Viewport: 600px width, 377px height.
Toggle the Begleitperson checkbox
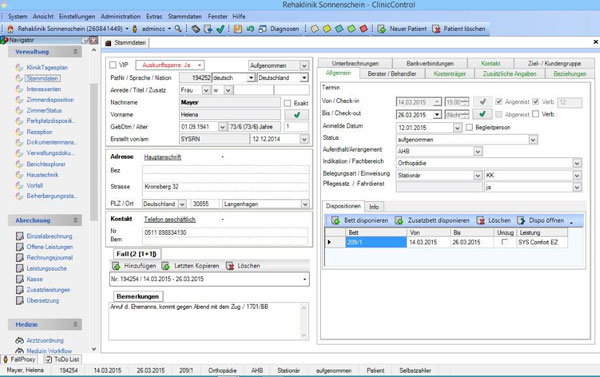tap(470, 127)
